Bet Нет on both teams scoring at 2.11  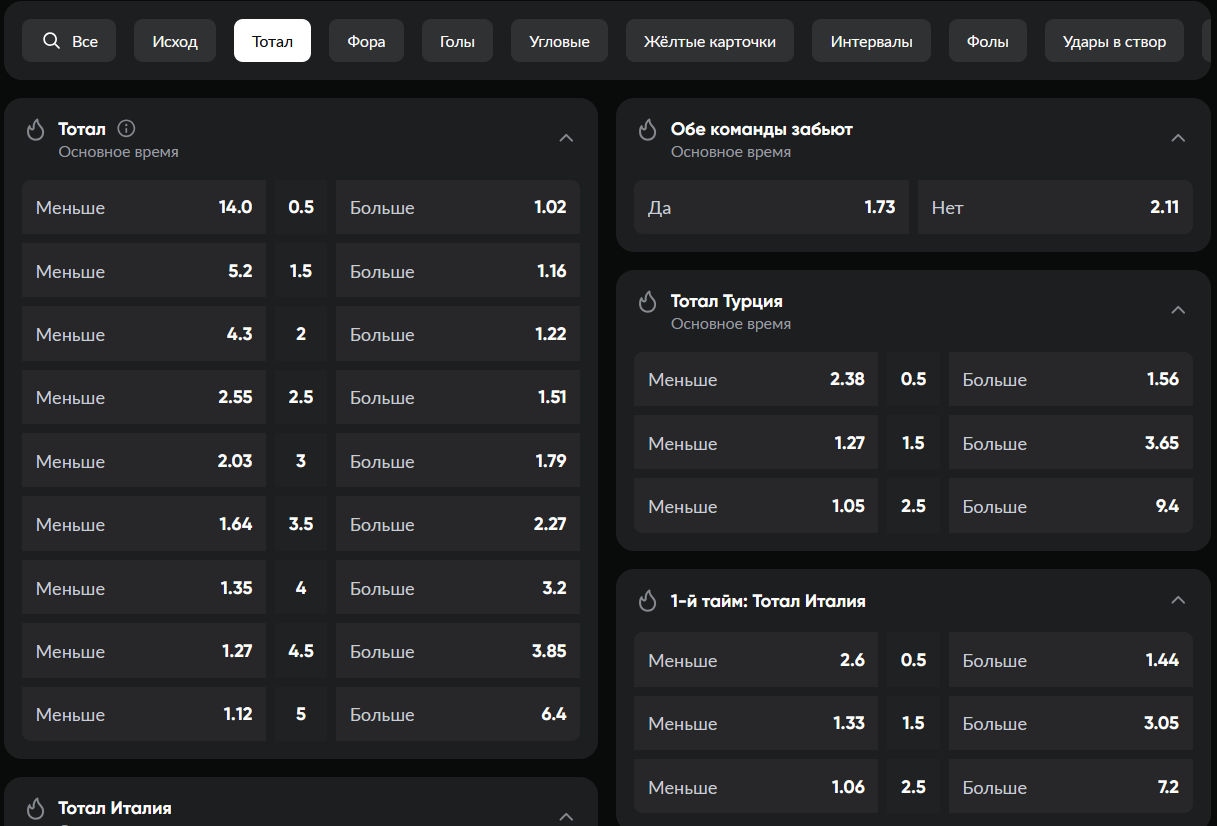pyautogui.click(x=1055, y=207)
